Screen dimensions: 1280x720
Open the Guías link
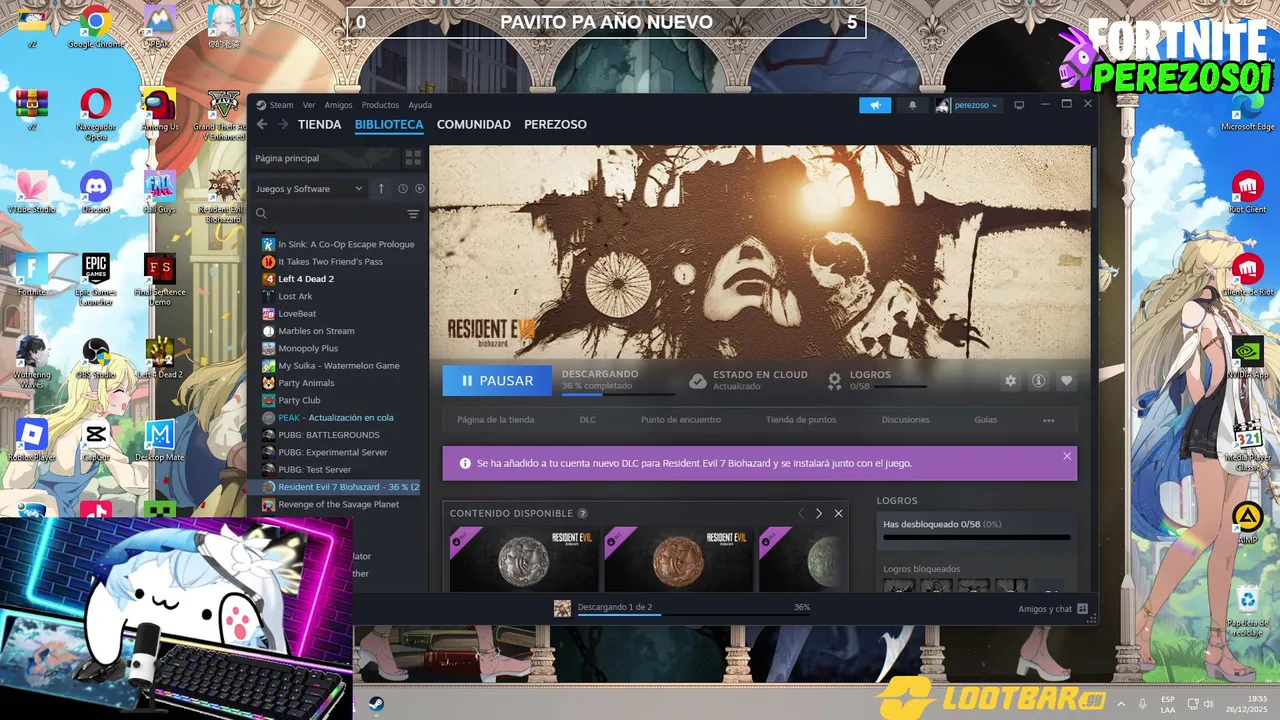[x=986, y=420]
